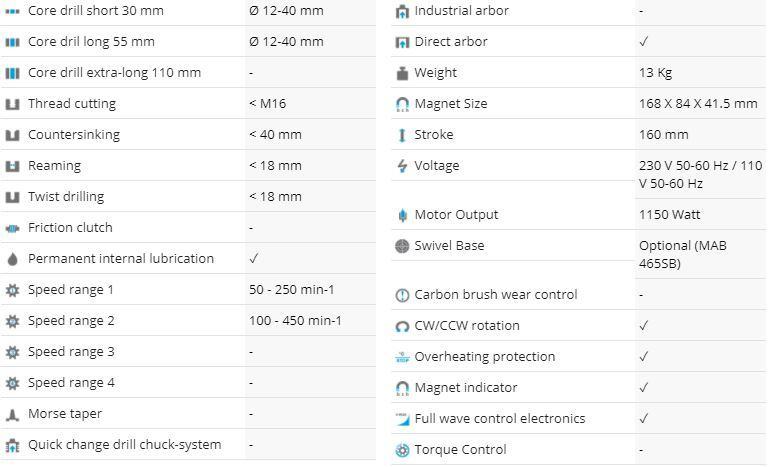768x467 pixels.
Task: Click the Core drill short 30 mm icon
Action: click(12, 11)
